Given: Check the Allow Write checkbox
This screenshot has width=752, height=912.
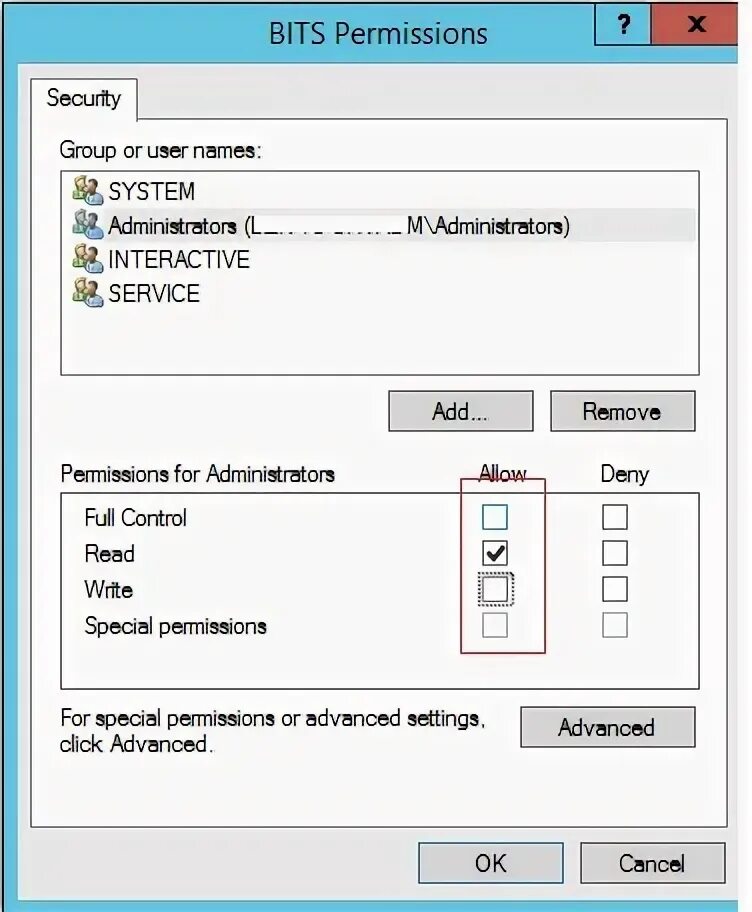Looking at the screenshot, I should tap(495, 589).
